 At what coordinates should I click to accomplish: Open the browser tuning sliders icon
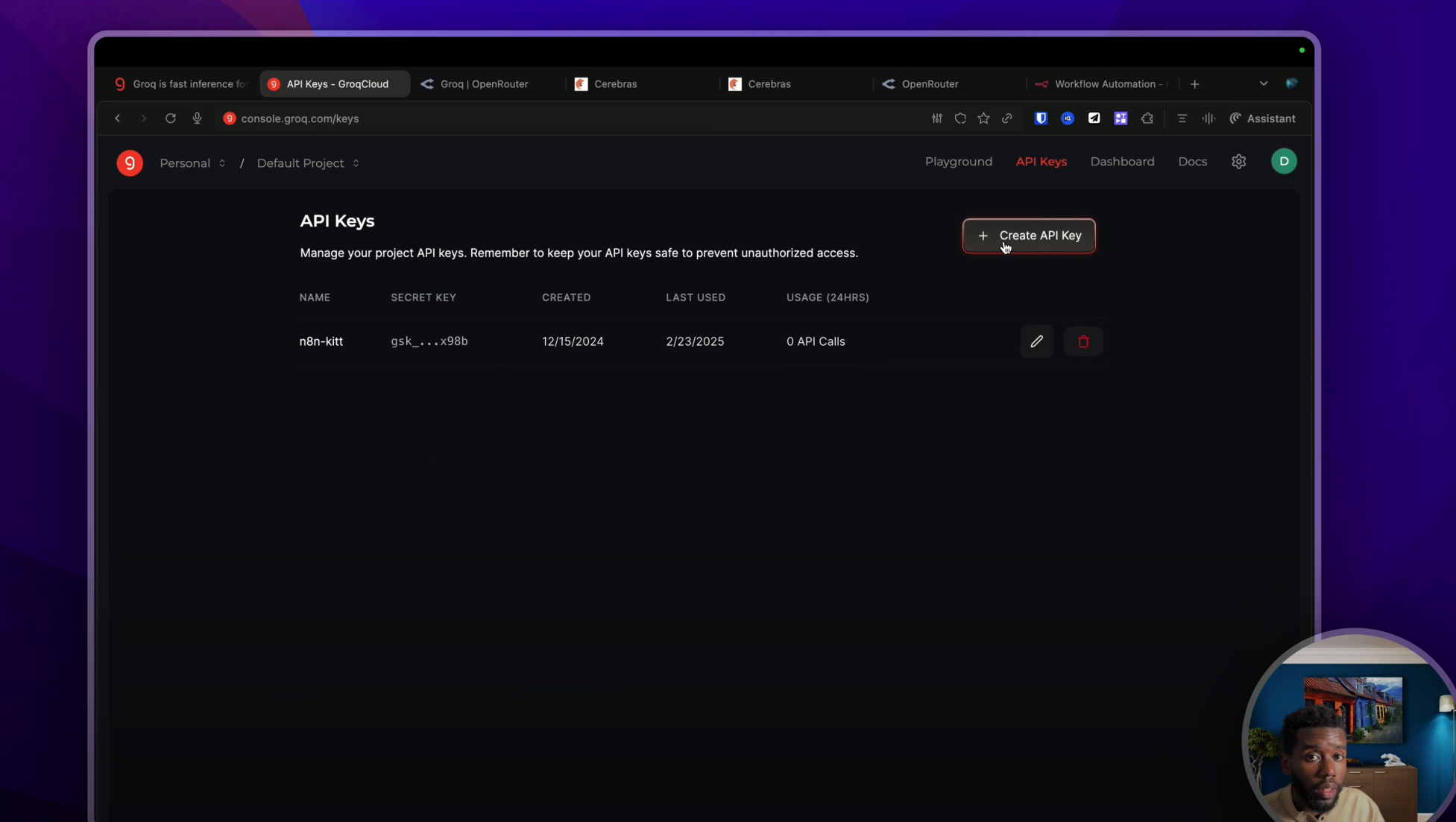pyautogui.click(x=937, y=118)
